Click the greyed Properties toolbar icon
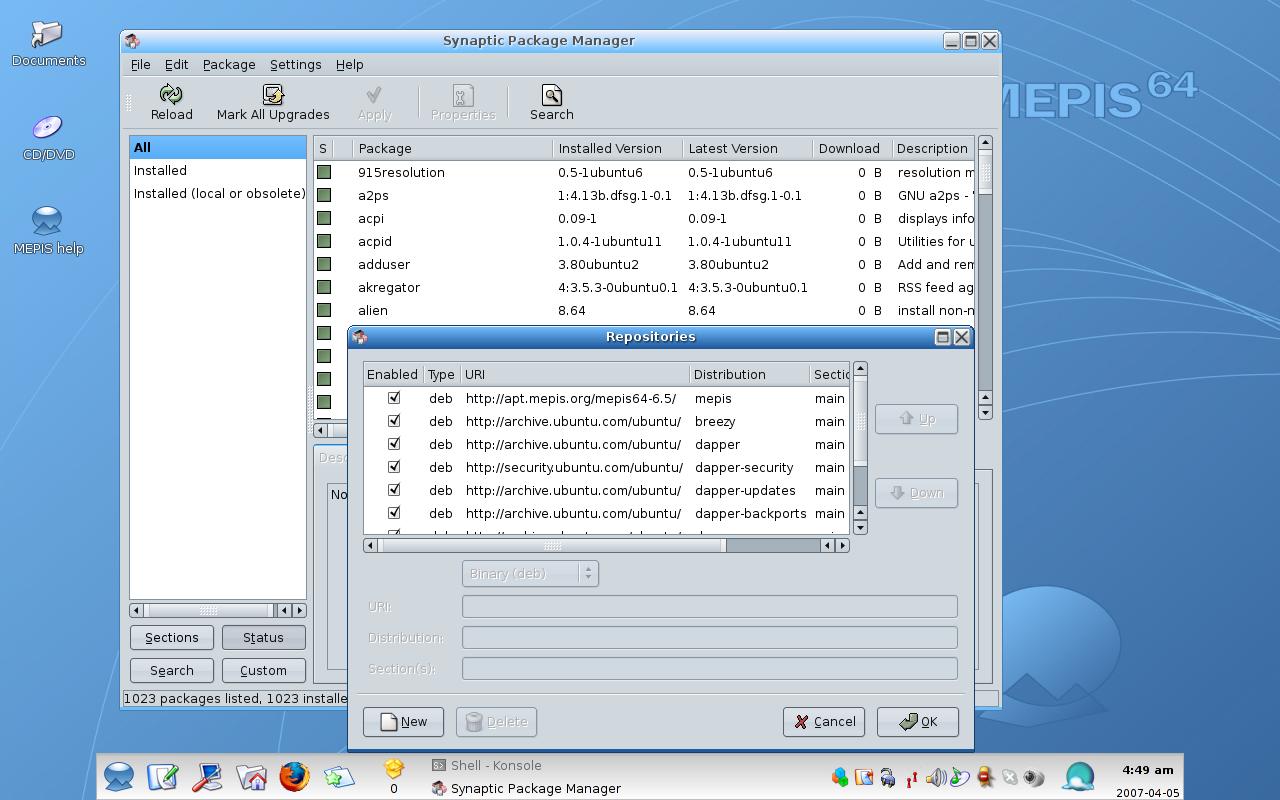 [x=463, y=95]
